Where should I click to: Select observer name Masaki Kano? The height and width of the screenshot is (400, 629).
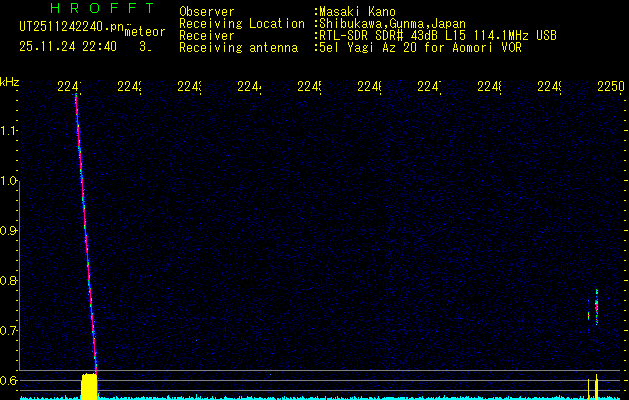[357, 12]
